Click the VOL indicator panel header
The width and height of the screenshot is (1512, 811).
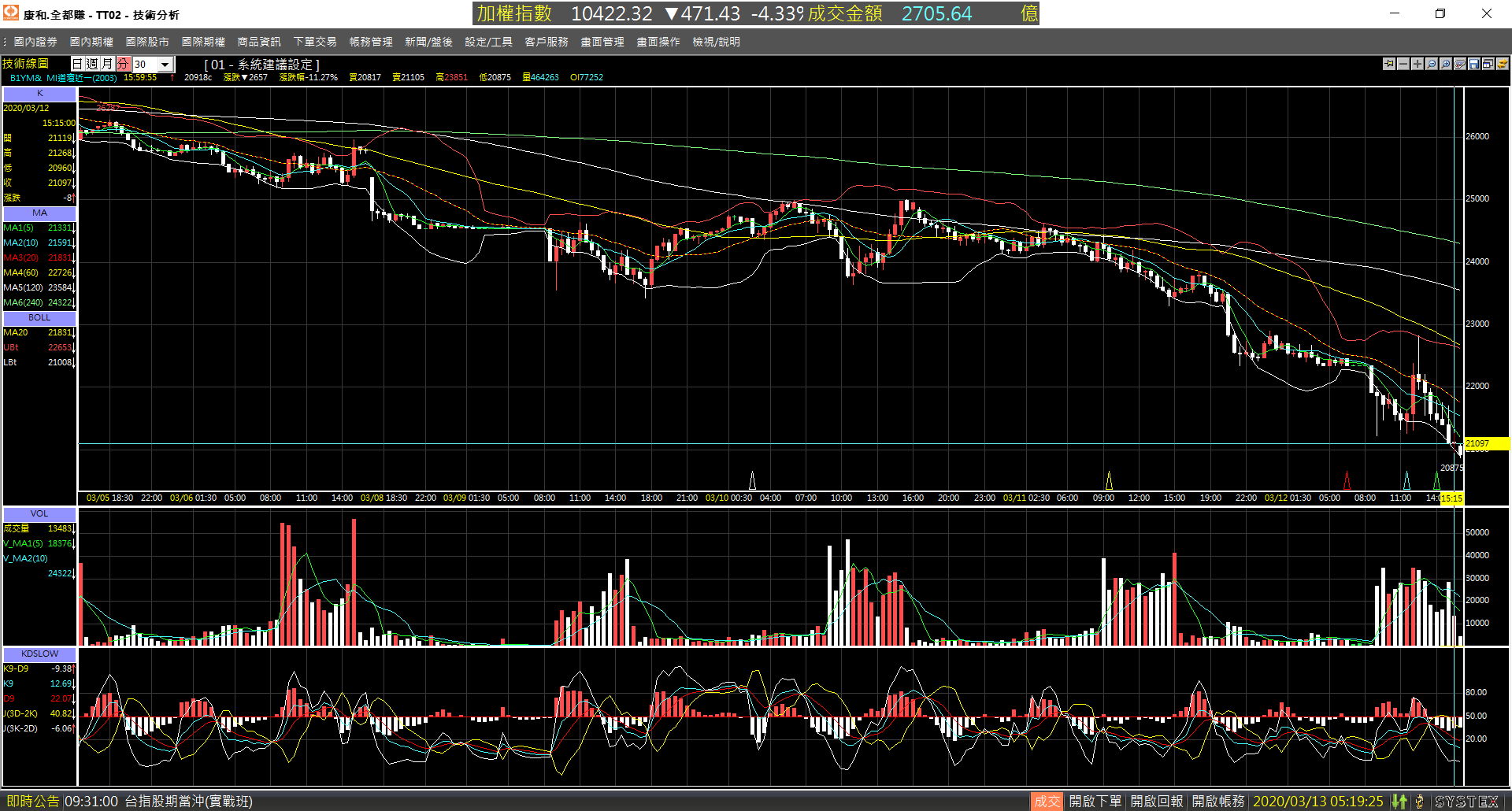click(39, 514)
